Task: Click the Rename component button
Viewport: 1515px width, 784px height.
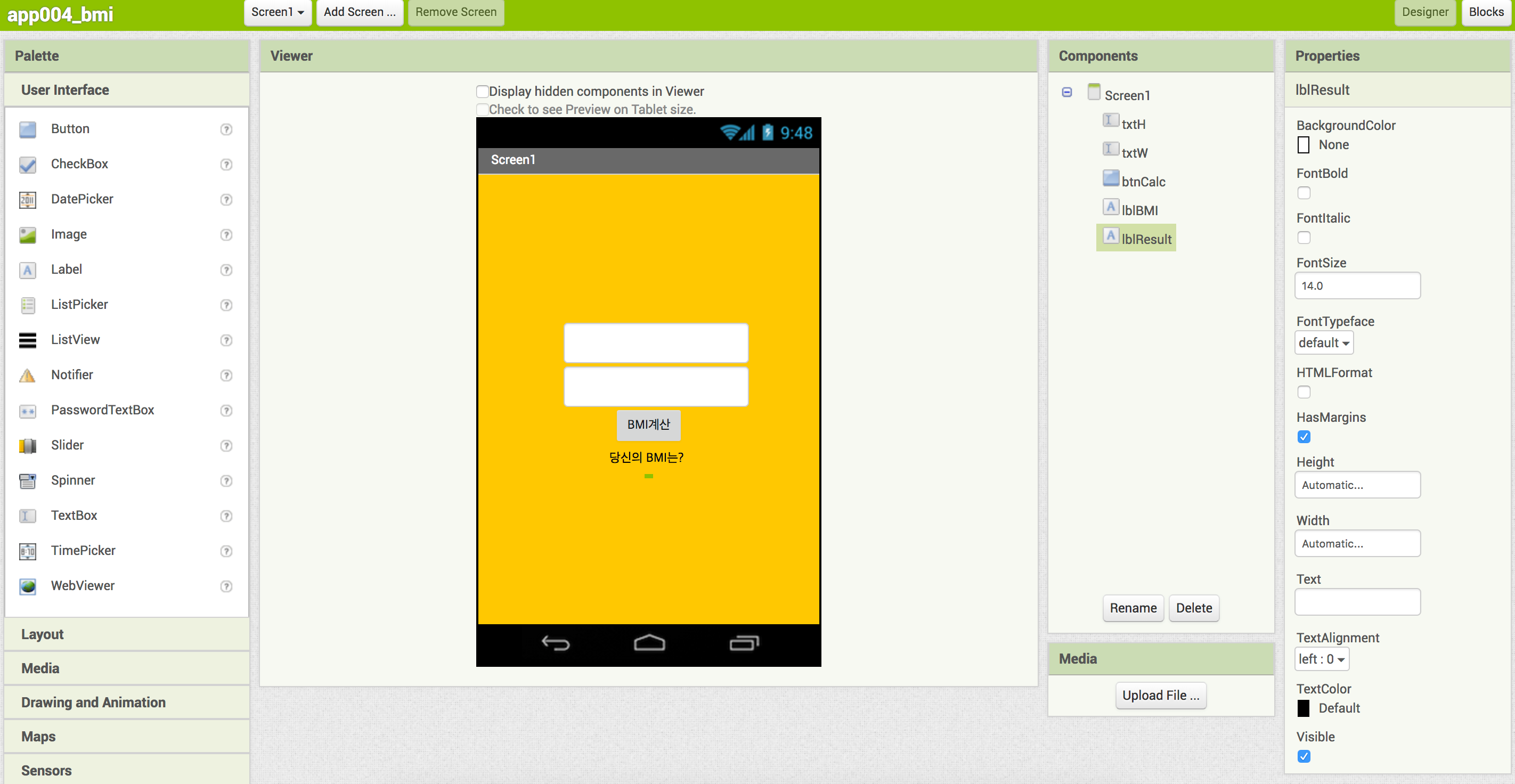Action: 1133,608
